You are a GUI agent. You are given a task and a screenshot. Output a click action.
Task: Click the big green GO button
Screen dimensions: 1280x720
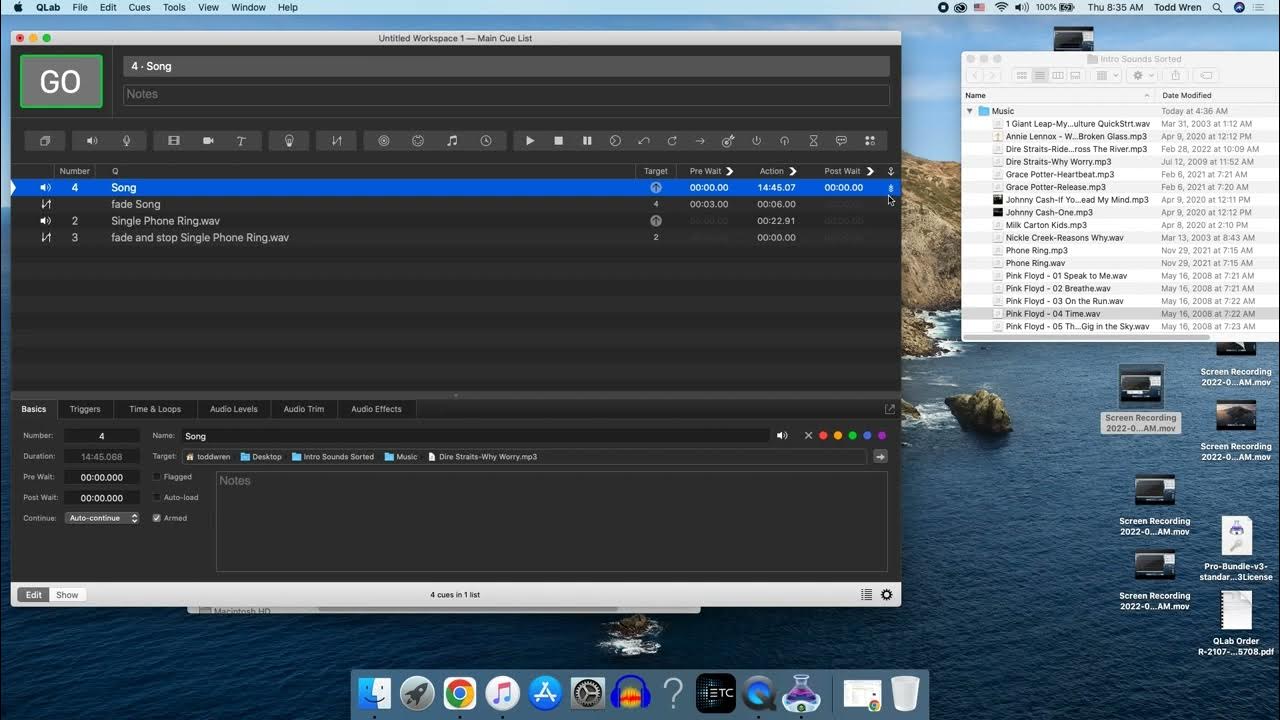(x=61, y=81)
